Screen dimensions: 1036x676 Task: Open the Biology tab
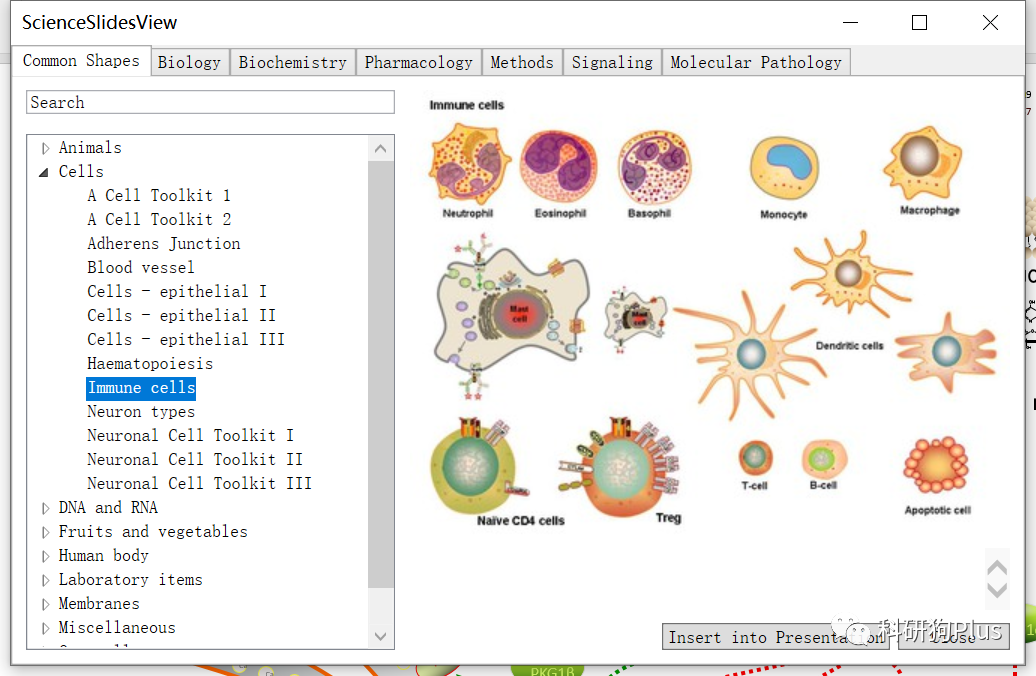(x=189, y=62)
